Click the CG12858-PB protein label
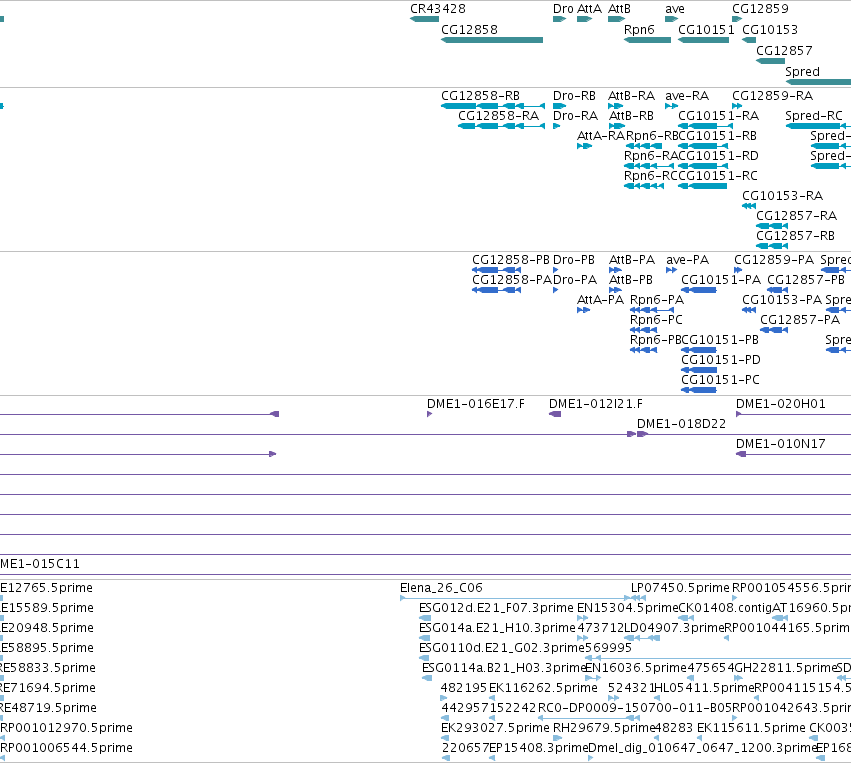 tap(511, 260)
